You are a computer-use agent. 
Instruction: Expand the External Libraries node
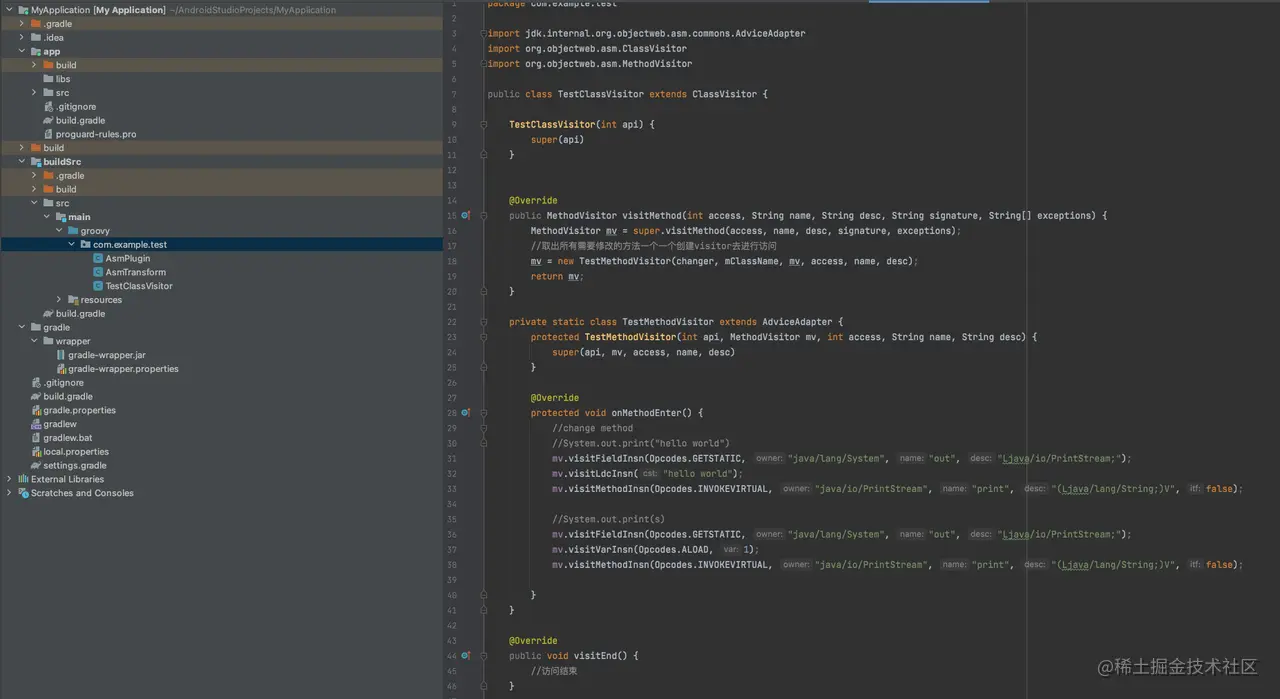click(x=9, y=479)
